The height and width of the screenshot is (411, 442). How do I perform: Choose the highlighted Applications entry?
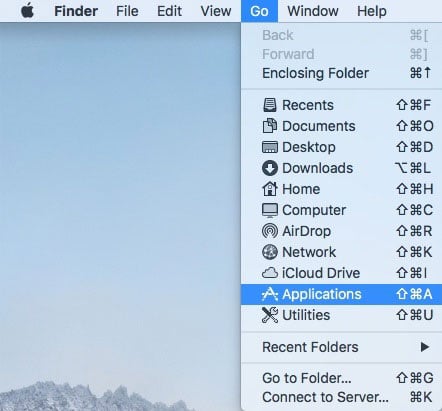[x=341, y=294]
